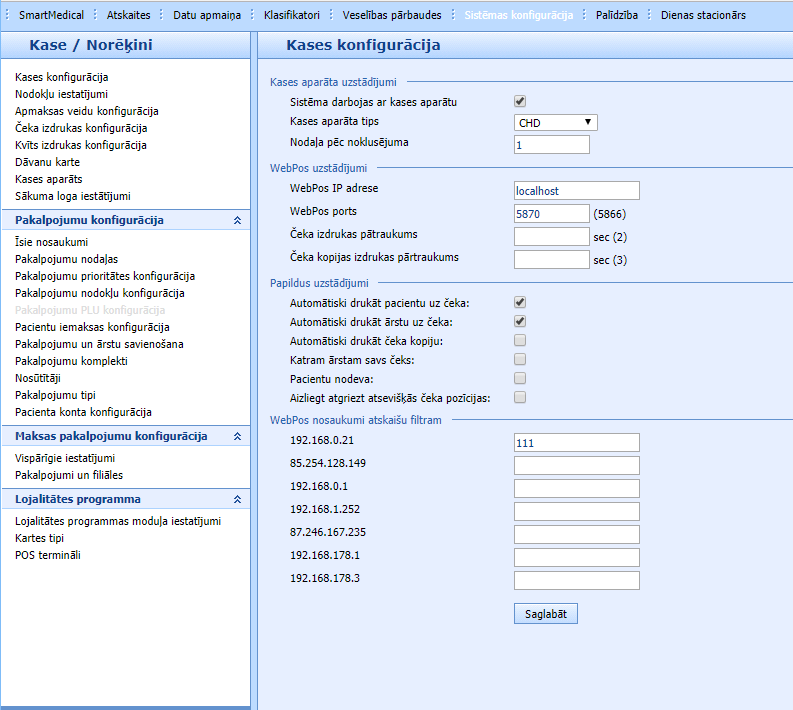The image size is (793, 710).
Task: Go to Dāvanu karte settings
Action: click(47, 162)
